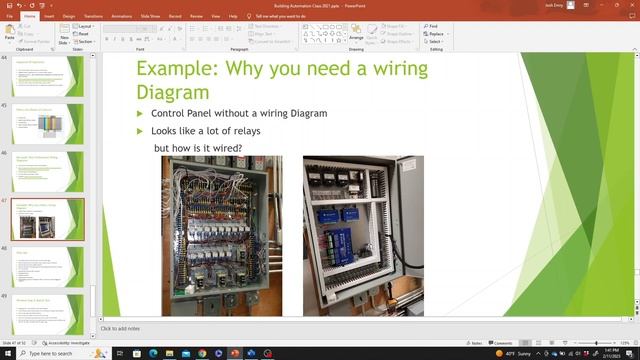Switch to Reading view in the status bar
The height and width of the screenshot is (360, 640).
(x=552, y=343)
